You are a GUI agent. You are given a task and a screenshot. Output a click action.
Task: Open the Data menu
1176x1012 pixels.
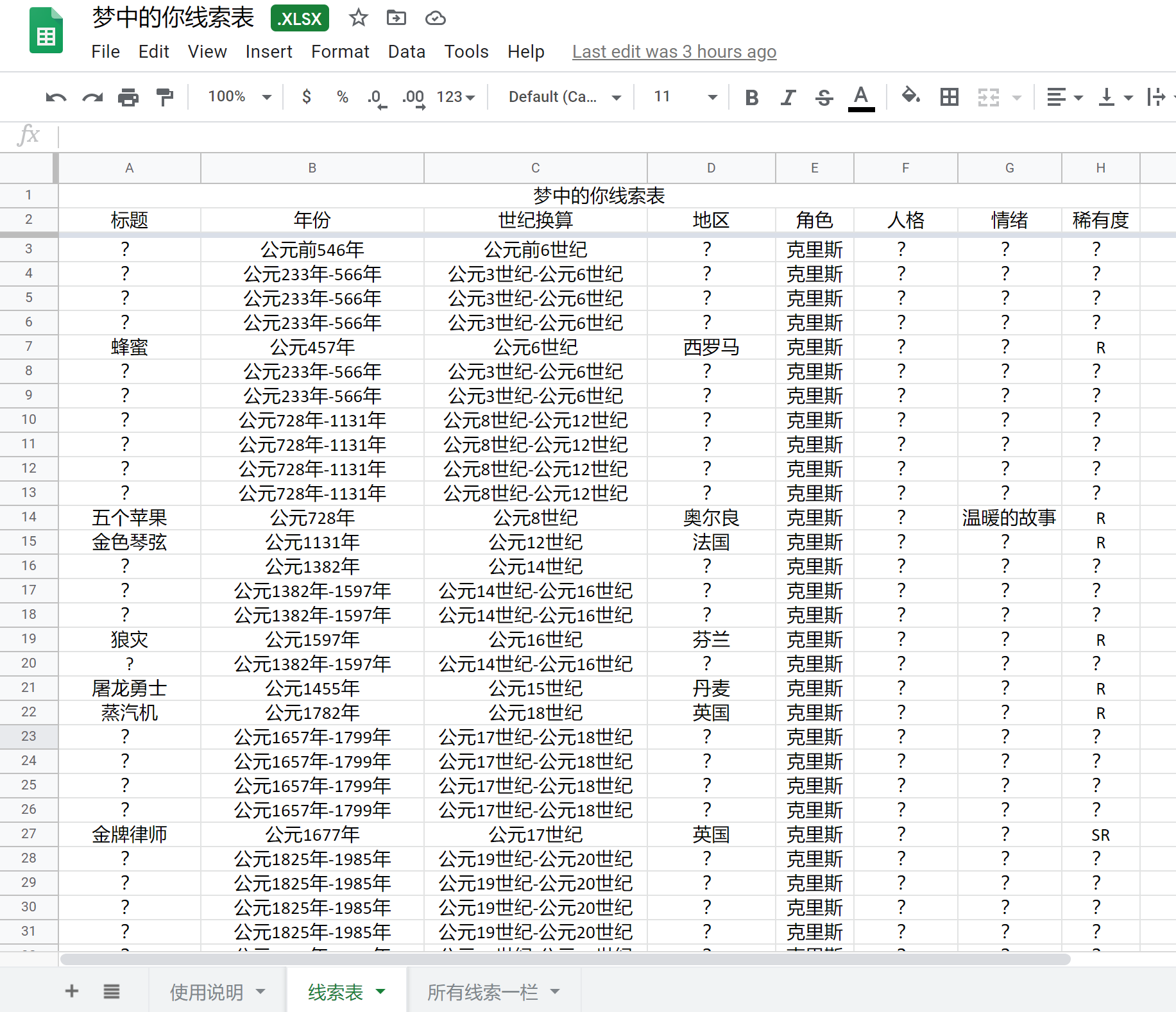(406, 51)
